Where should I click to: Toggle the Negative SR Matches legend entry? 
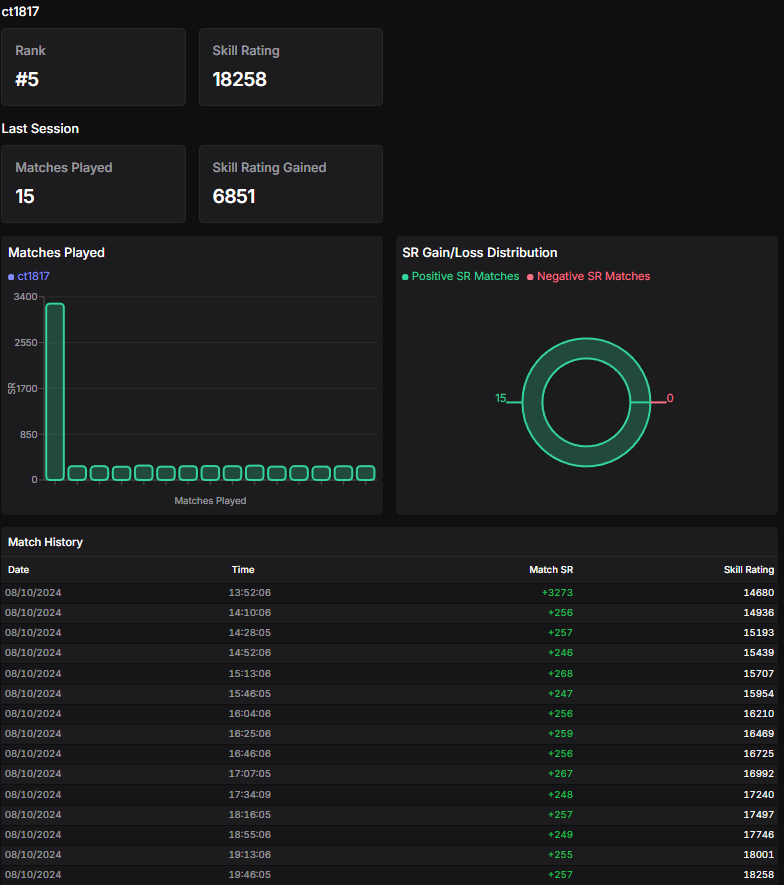tap(589, 276)
